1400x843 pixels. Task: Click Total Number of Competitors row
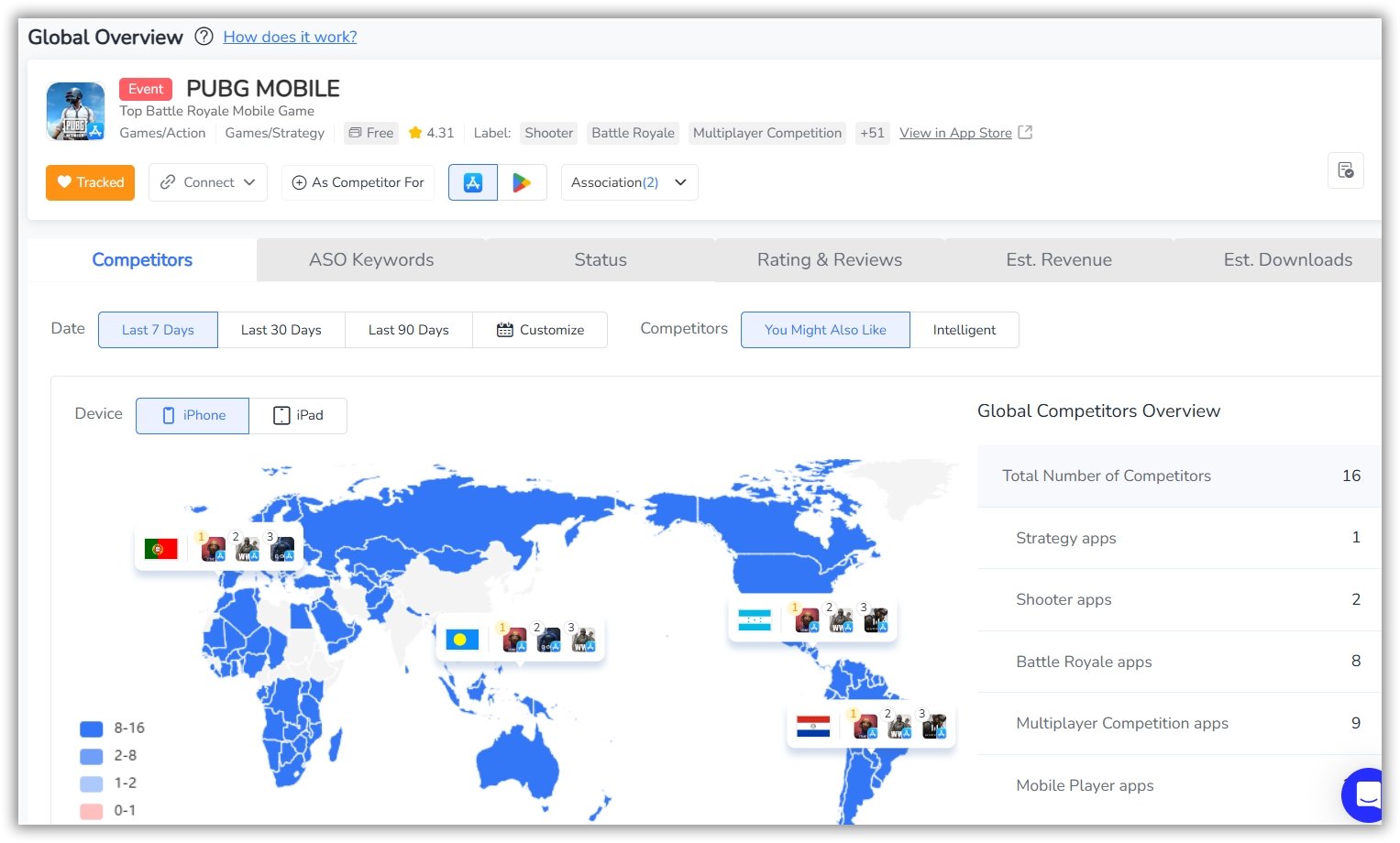click(1179, 476)
